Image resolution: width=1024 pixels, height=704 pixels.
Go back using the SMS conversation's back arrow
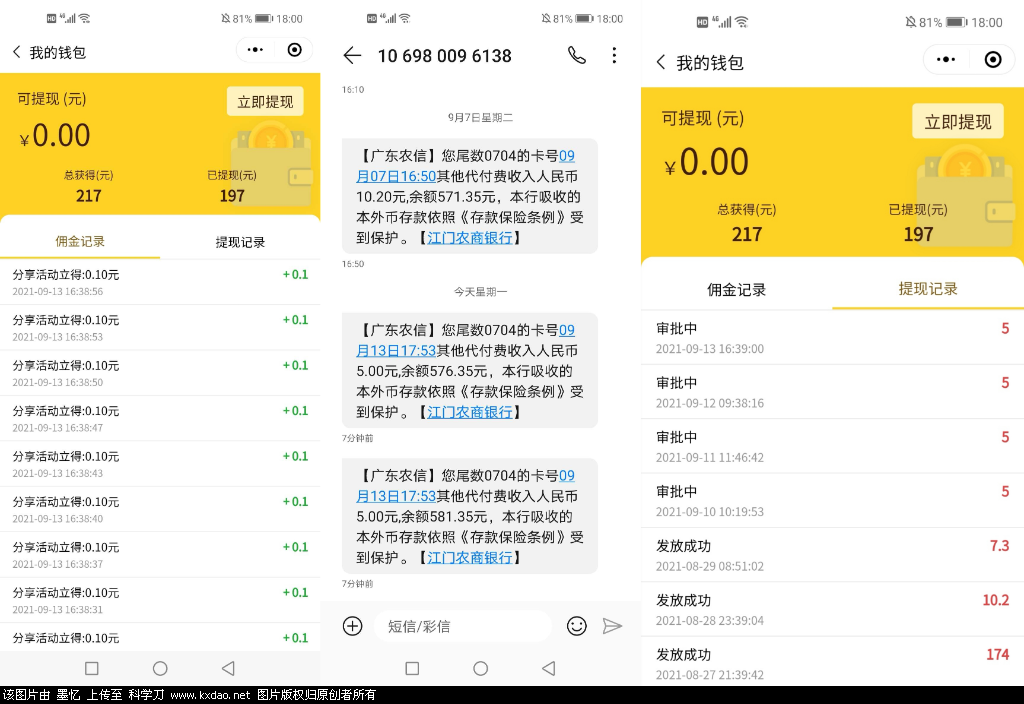[x=352, y=55]
